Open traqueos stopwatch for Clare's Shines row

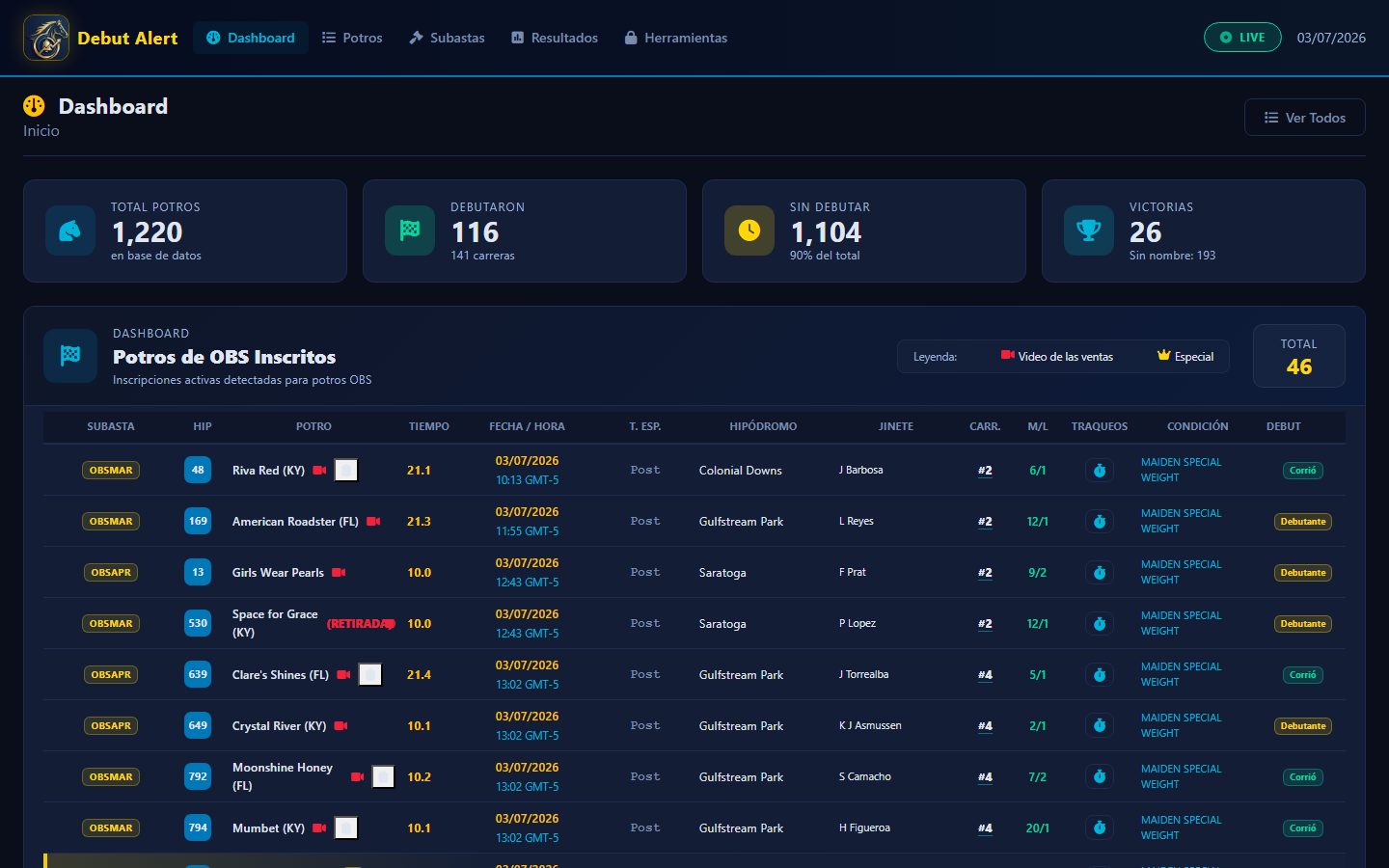(x=1100, y=675)
